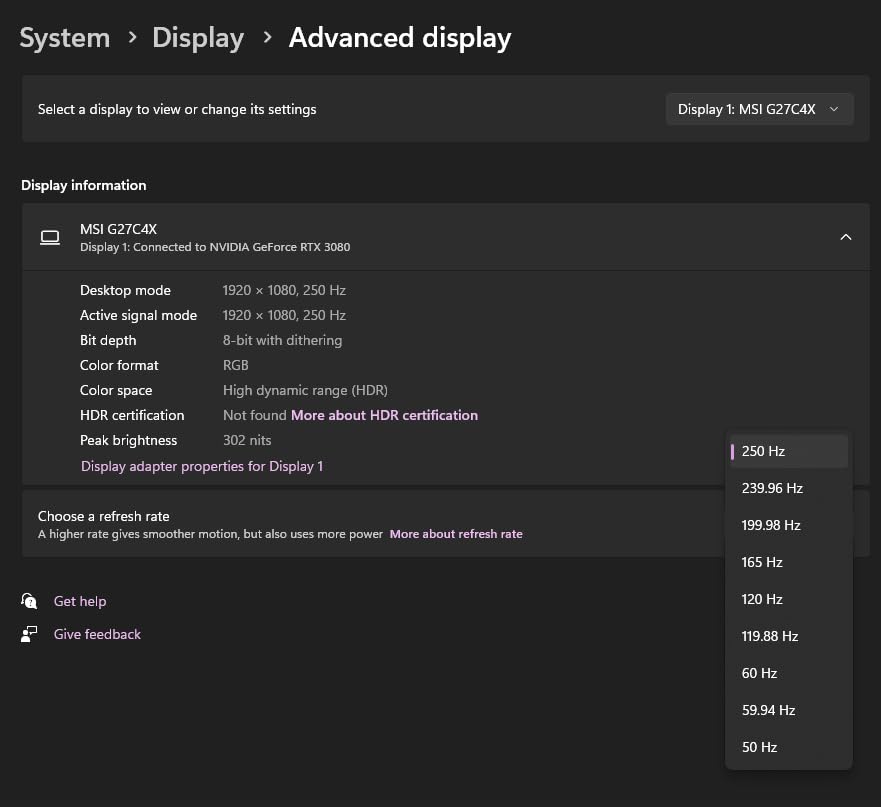
Task: Click the Get help headset icon
Action: [29, 601]
